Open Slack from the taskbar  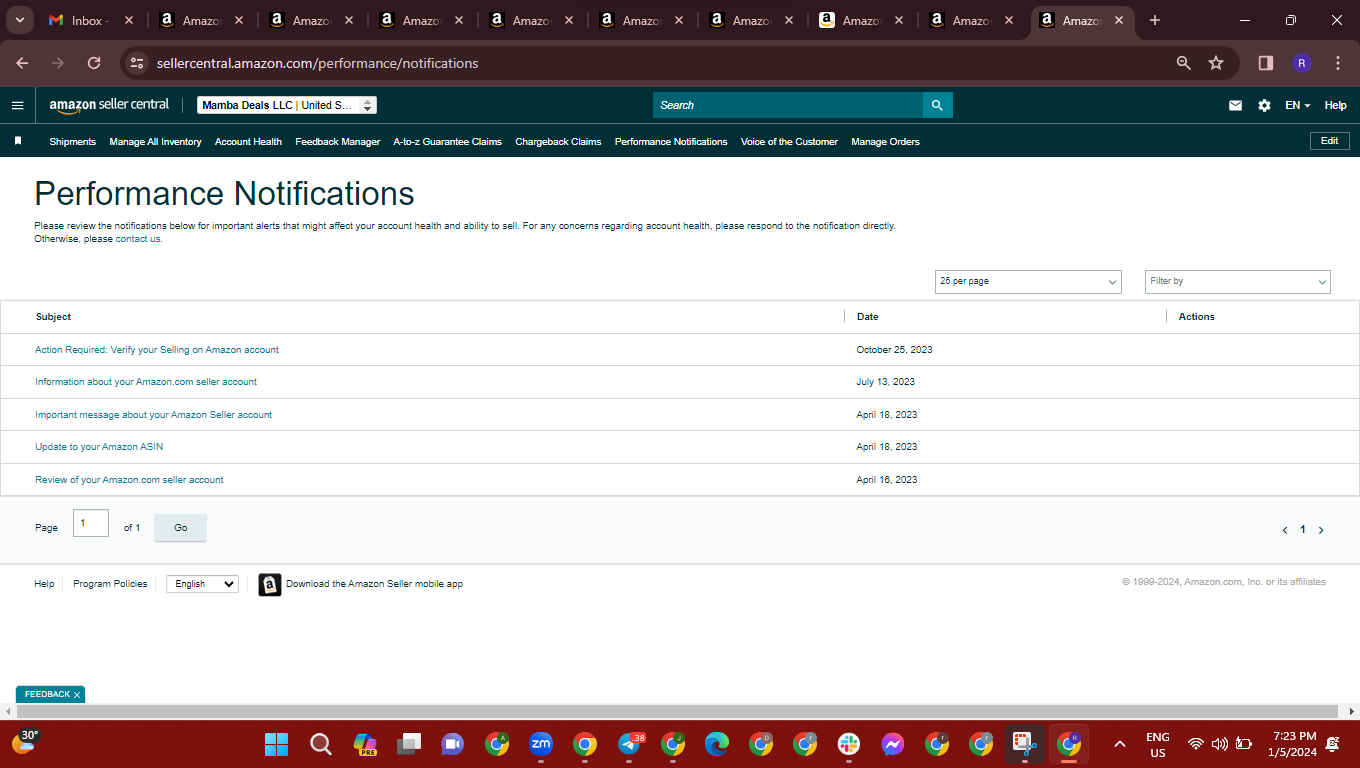(x=849, y=744)
